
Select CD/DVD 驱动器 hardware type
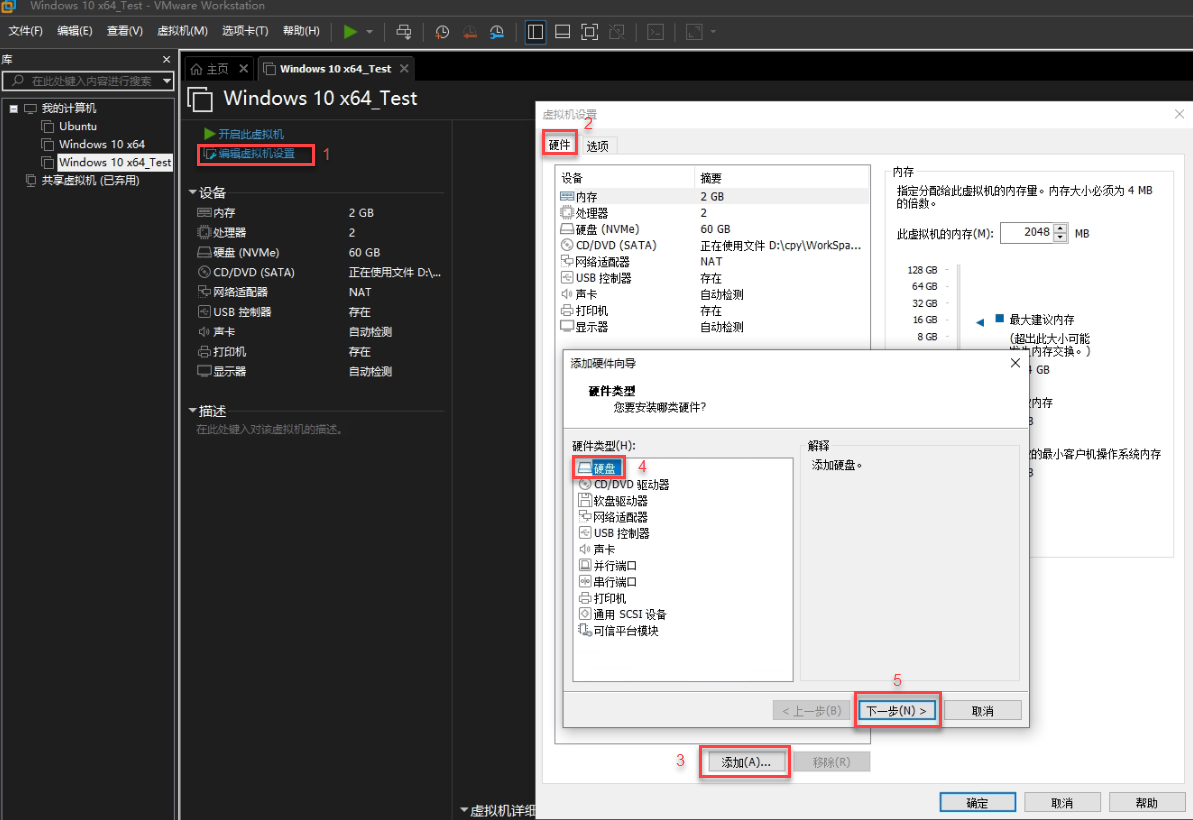tap(624, 485)
